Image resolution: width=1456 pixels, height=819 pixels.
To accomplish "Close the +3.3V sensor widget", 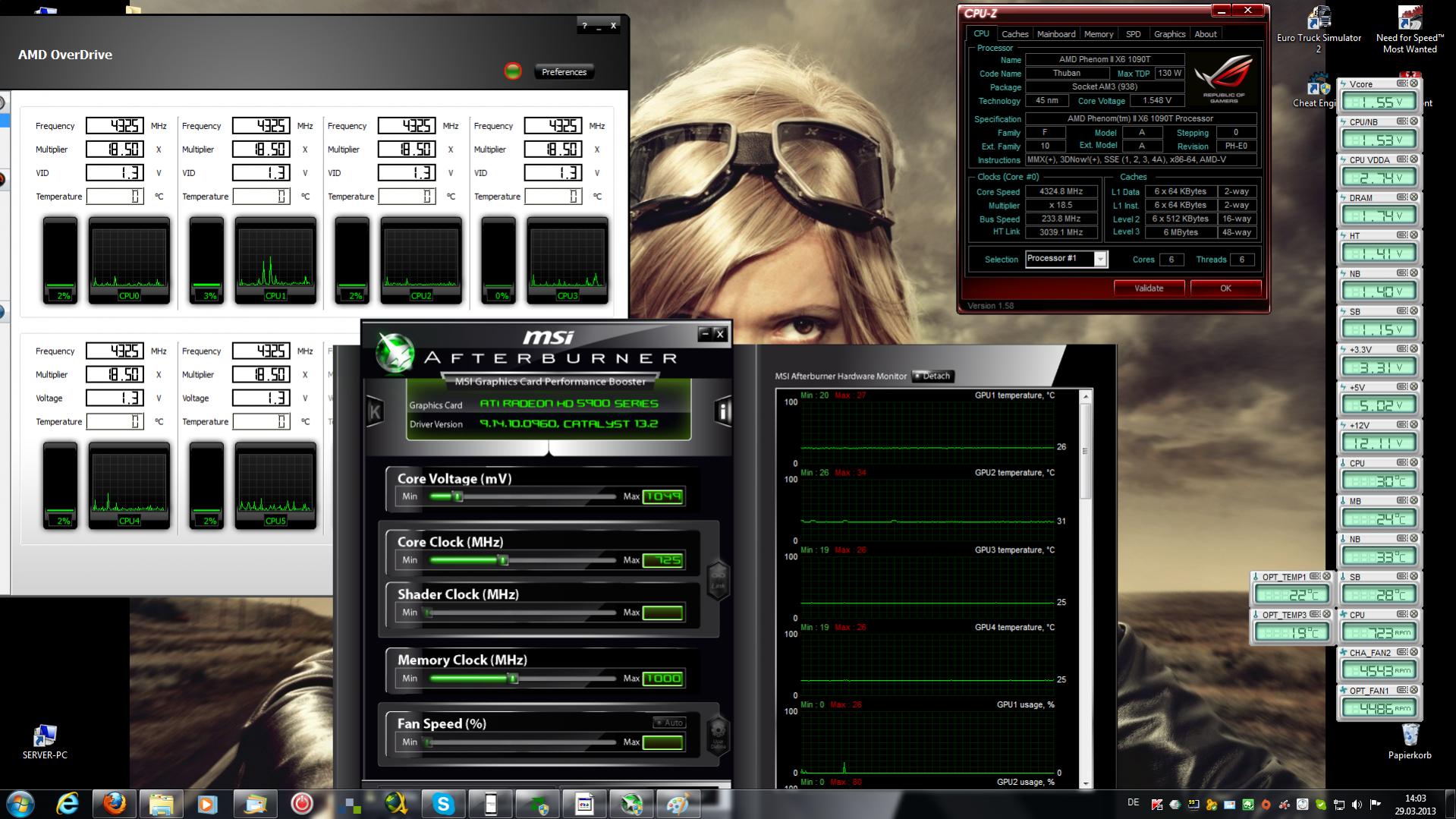I will [x=1414, y=349].
